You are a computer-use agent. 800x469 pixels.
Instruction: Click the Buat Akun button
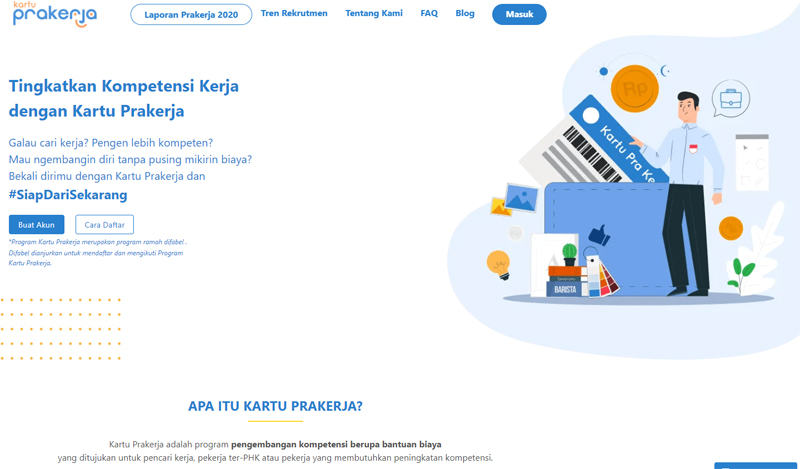[36, 225]
